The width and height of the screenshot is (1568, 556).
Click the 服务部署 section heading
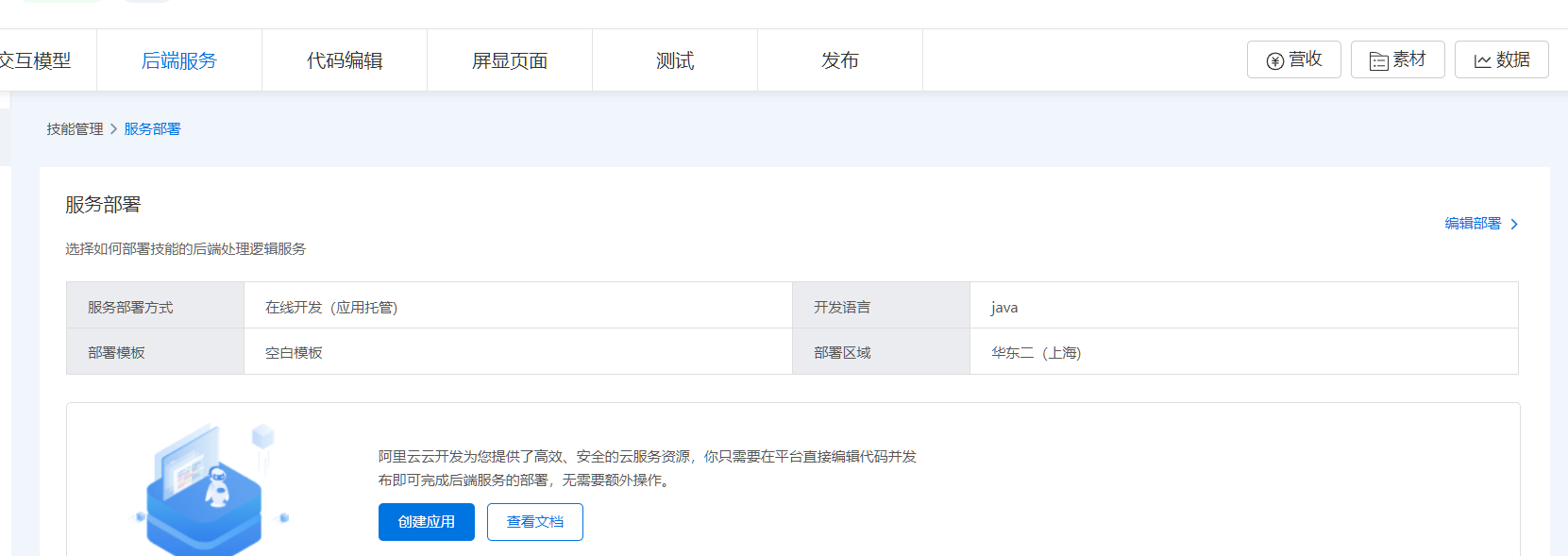(x=103, y=205)
